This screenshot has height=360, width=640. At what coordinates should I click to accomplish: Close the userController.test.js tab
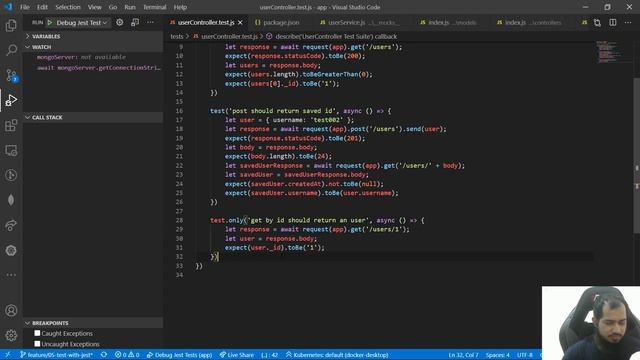pyautogui.click(x=240, y=22)
